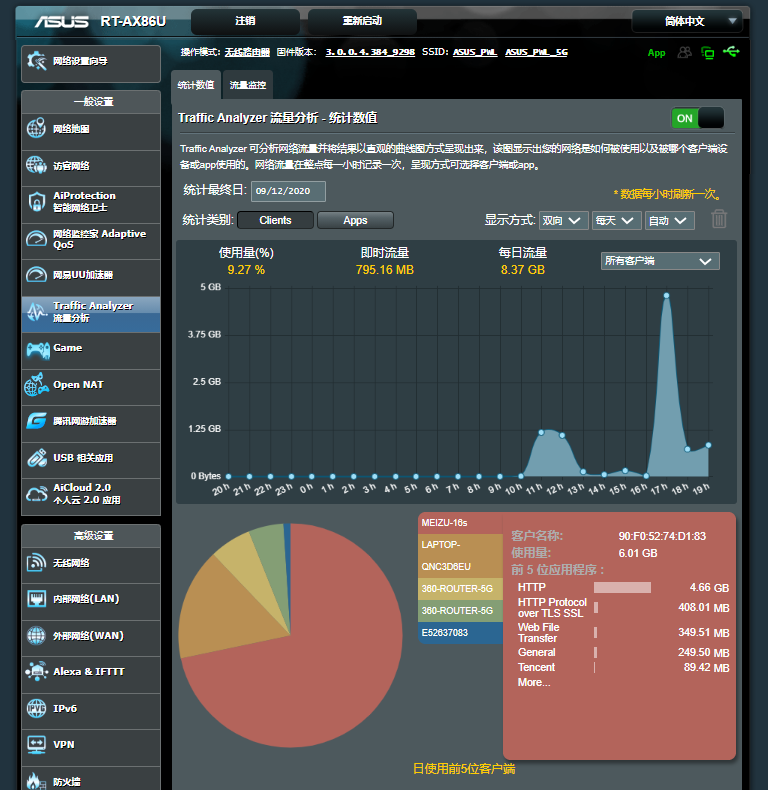Open the Wireless settings icon
This screenshot has height=790, width=768.
36,562
